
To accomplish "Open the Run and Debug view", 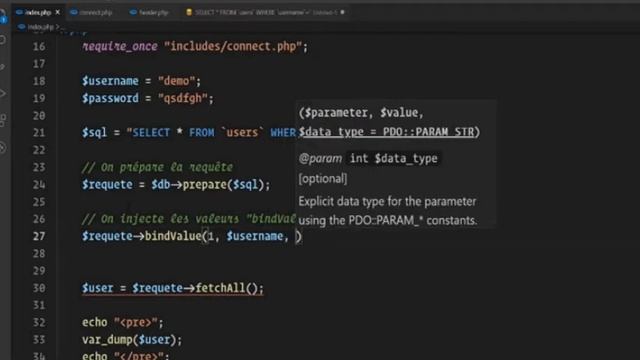I will (3, 93).
